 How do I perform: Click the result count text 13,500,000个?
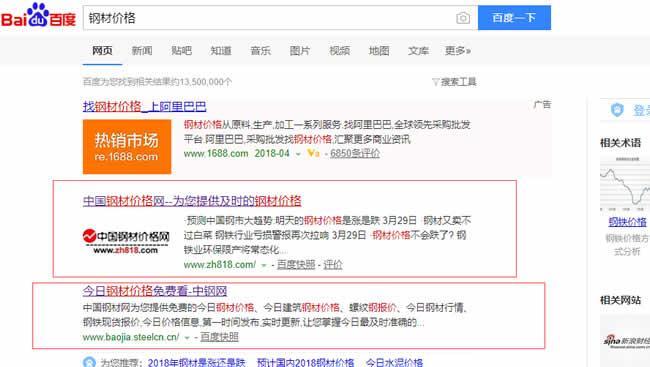point(206,82)
